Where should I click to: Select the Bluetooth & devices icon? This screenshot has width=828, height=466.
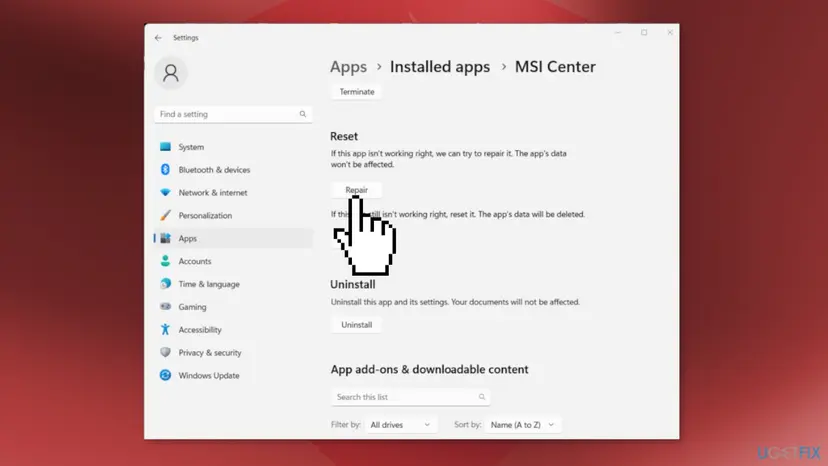[x=165, y=170]
